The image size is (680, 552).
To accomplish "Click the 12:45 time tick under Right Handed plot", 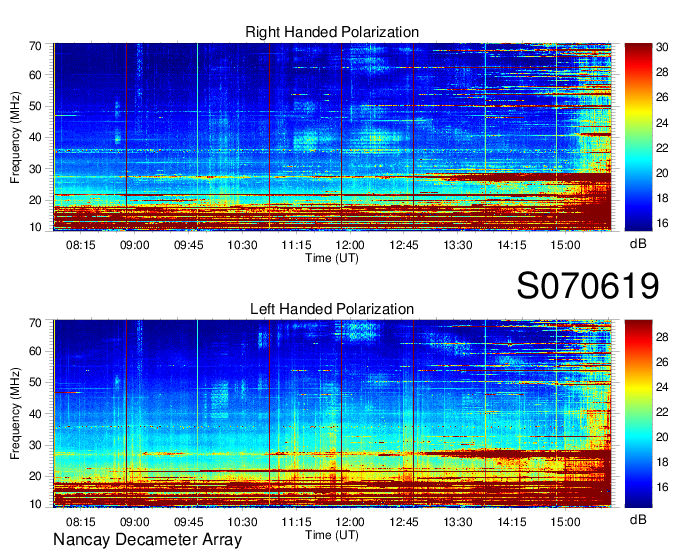I will (404, 245).
